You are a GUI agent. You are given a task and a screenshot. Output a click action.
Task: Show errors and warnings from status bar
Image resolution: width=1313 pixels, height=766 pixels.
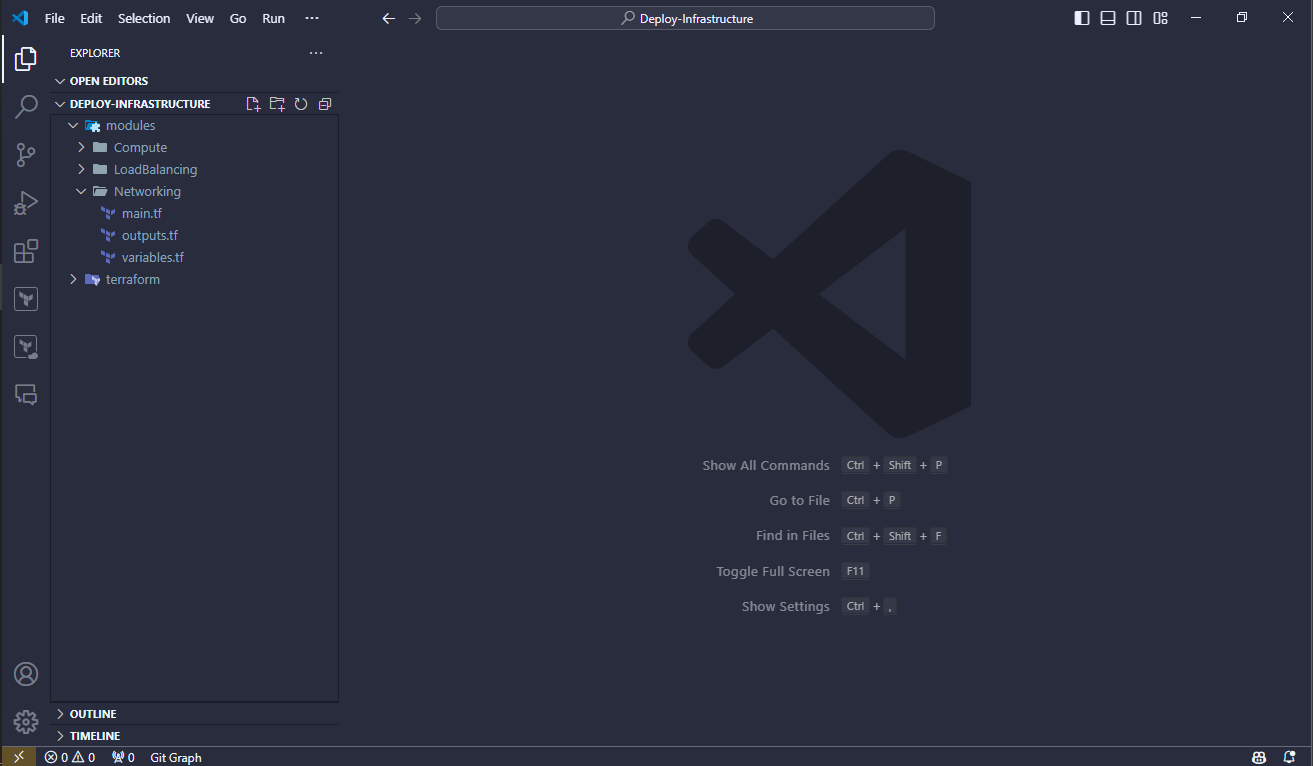(x=70, y=757)
